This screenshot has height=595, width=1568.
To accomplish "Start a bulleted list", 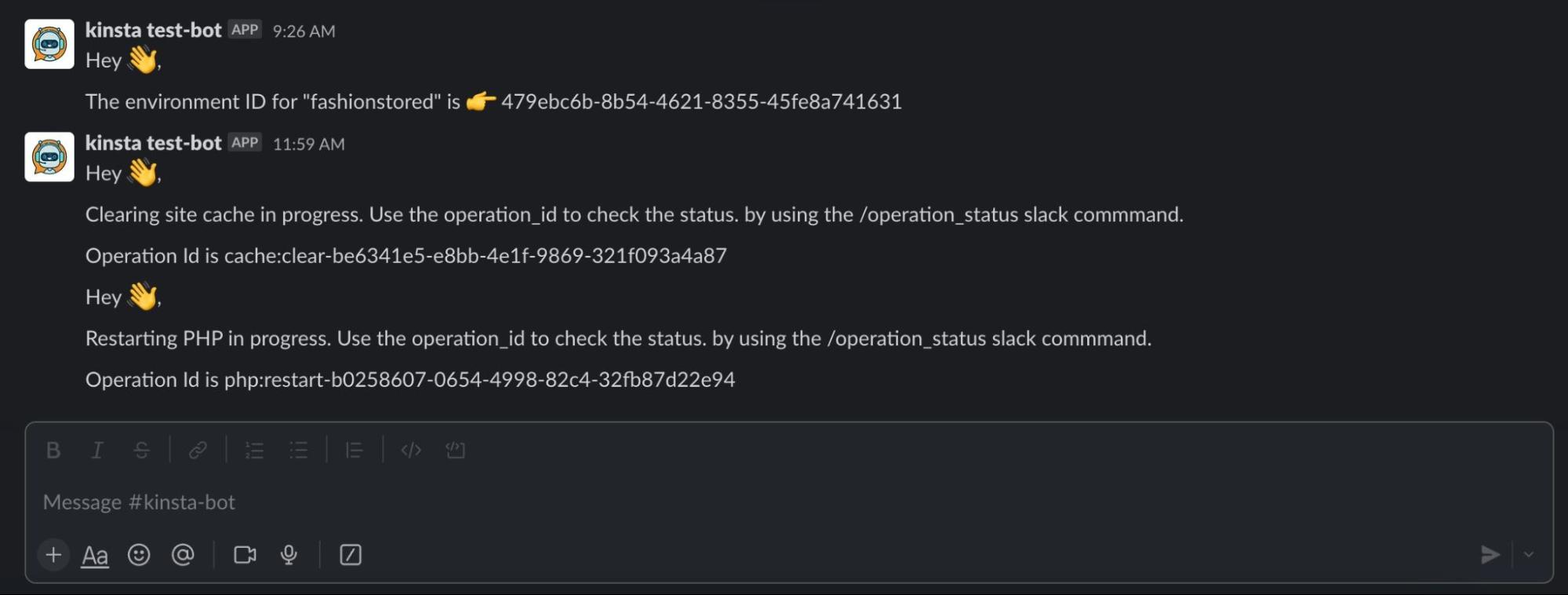I will pos(298,451).
